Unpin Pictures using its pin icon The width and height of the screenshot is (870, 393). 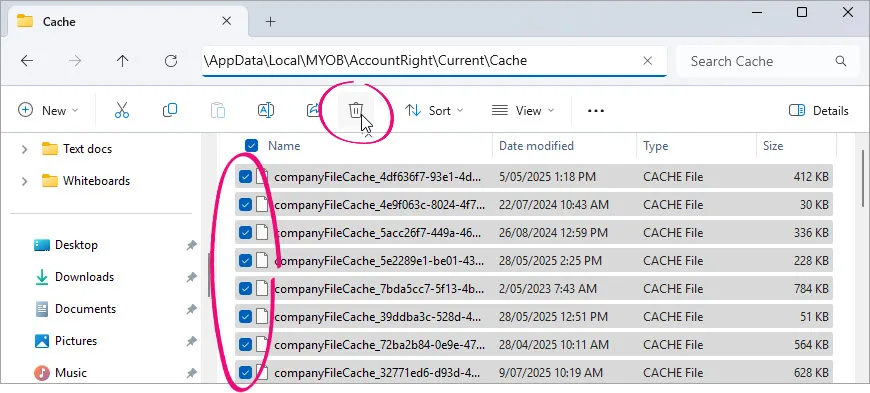point(191,341)
